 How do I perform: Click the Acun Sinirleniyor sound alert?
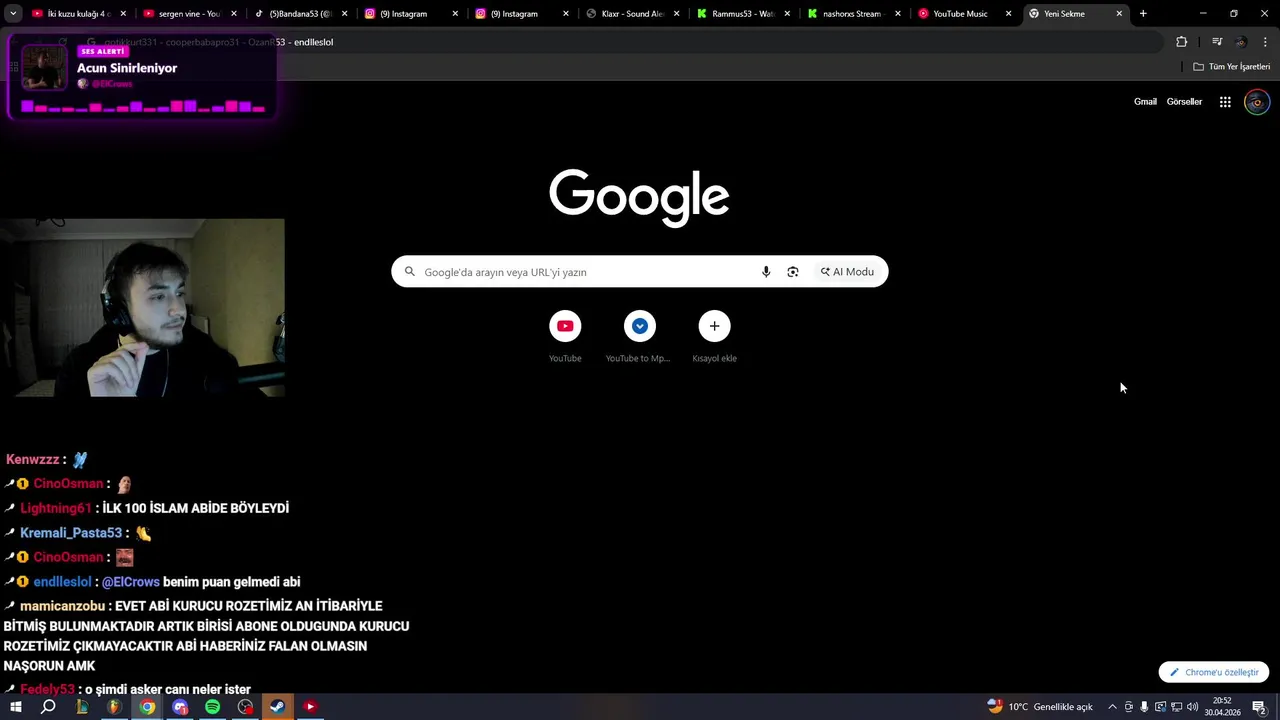point(142,77)
